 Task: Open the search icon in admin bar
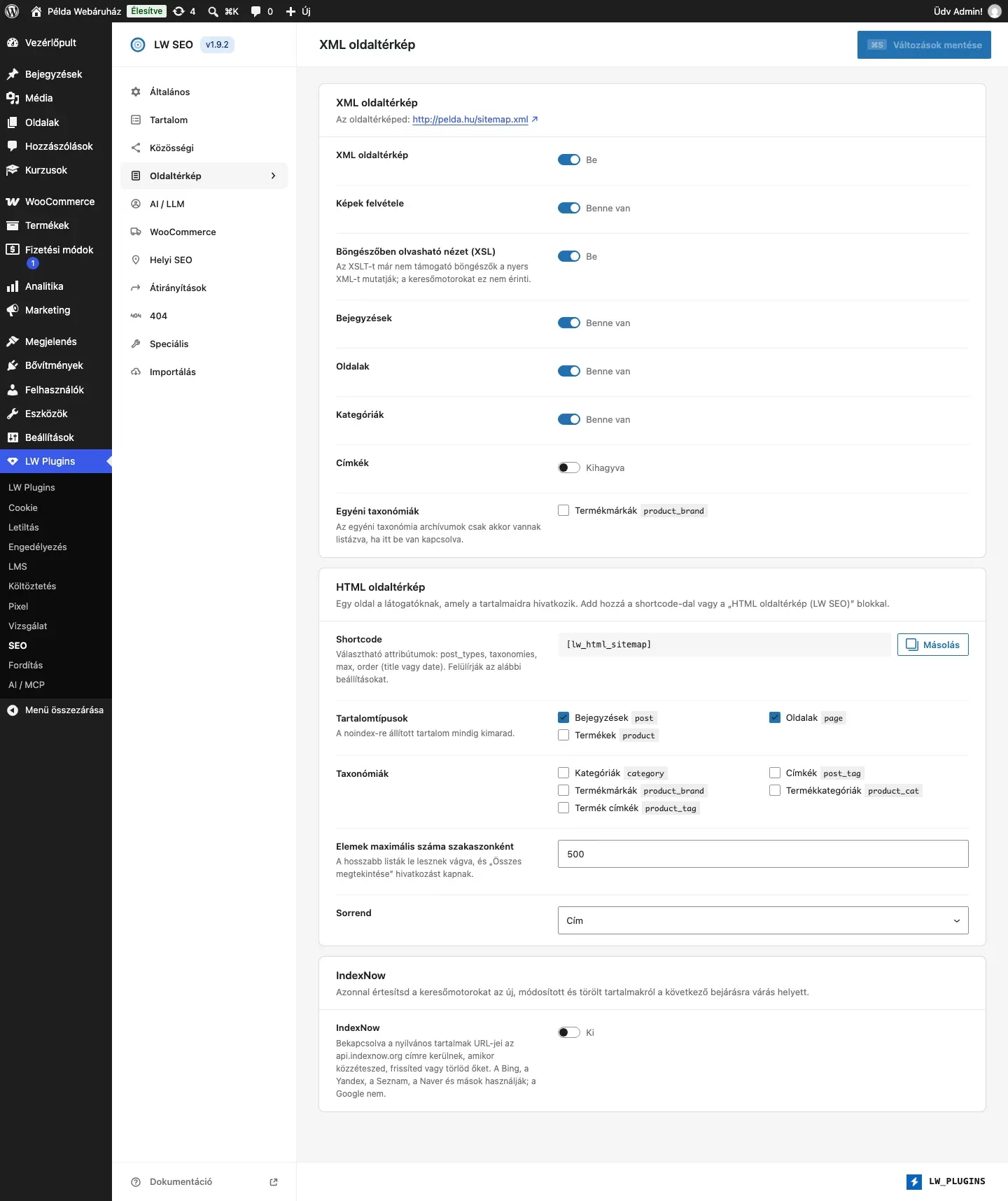(x=213, y=11)
